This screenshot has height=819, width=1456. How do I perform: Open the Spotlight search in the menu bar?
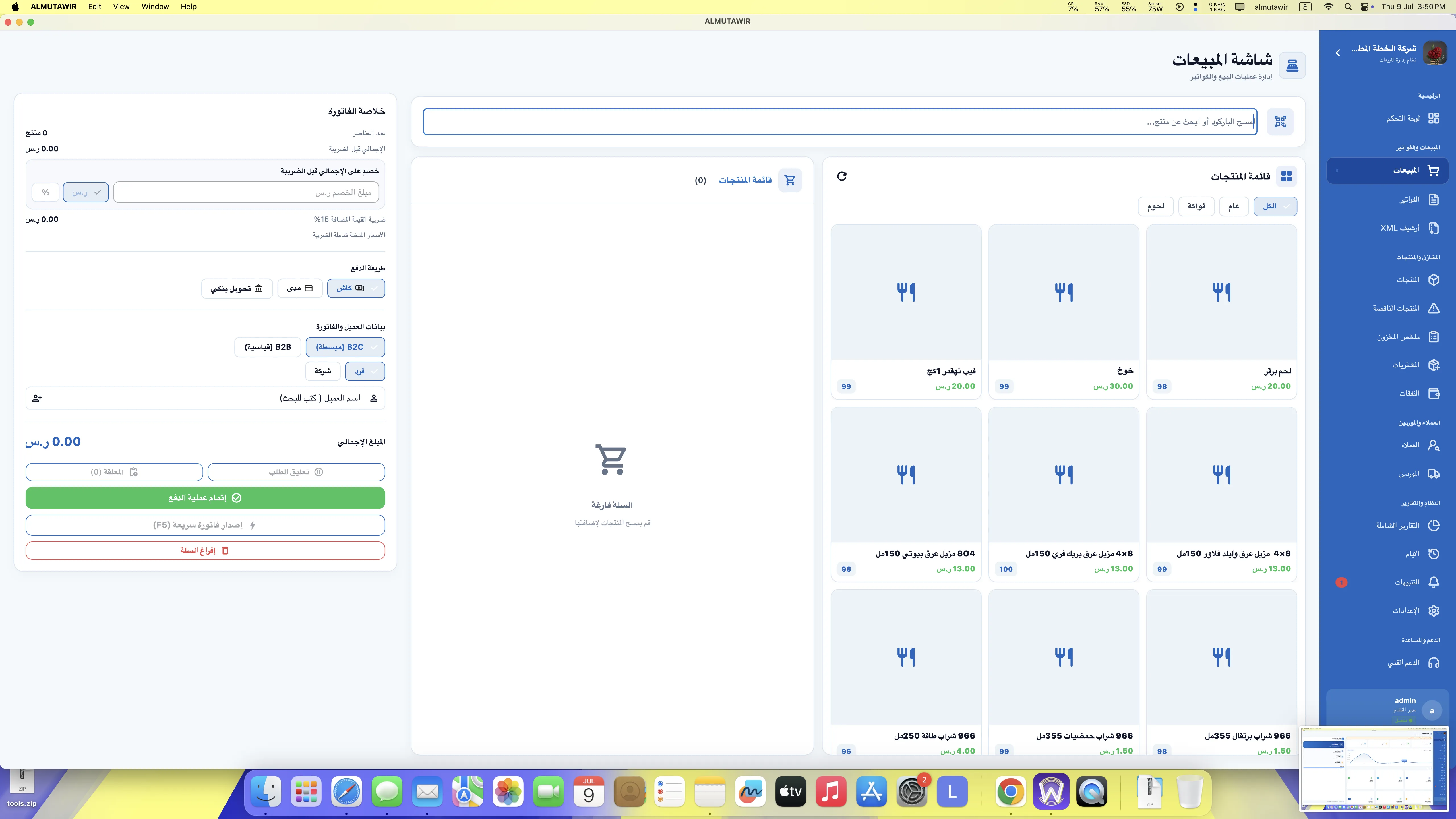1348,7
